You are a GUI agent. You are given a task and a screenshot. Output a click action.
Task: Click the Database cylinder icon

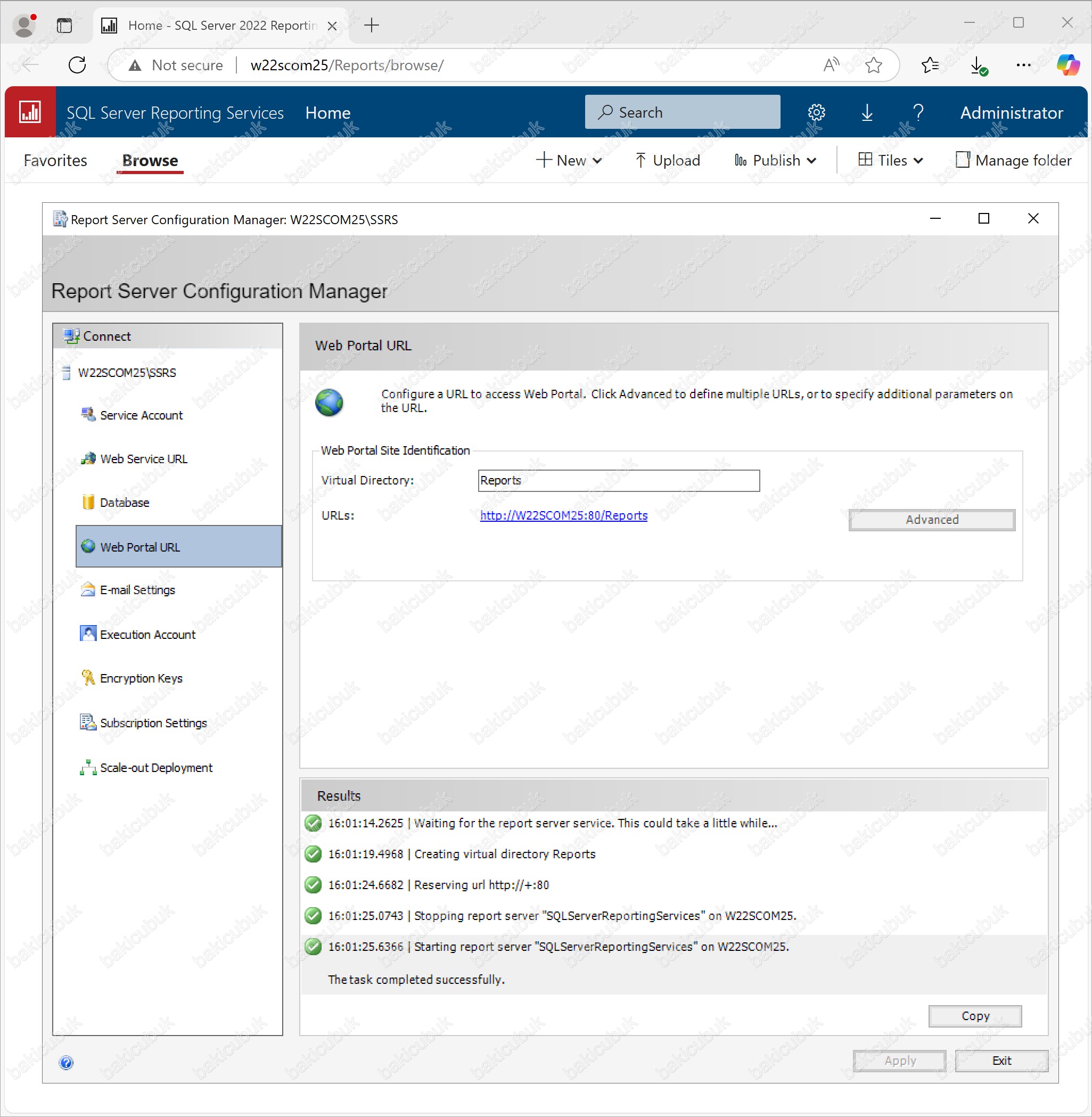(x=88, y=502)
